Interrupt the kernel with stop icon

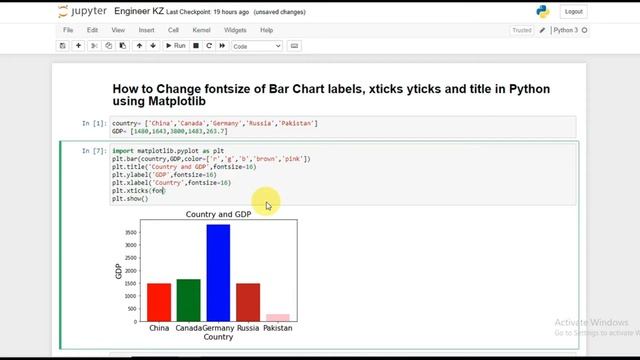tap(196, 46)
